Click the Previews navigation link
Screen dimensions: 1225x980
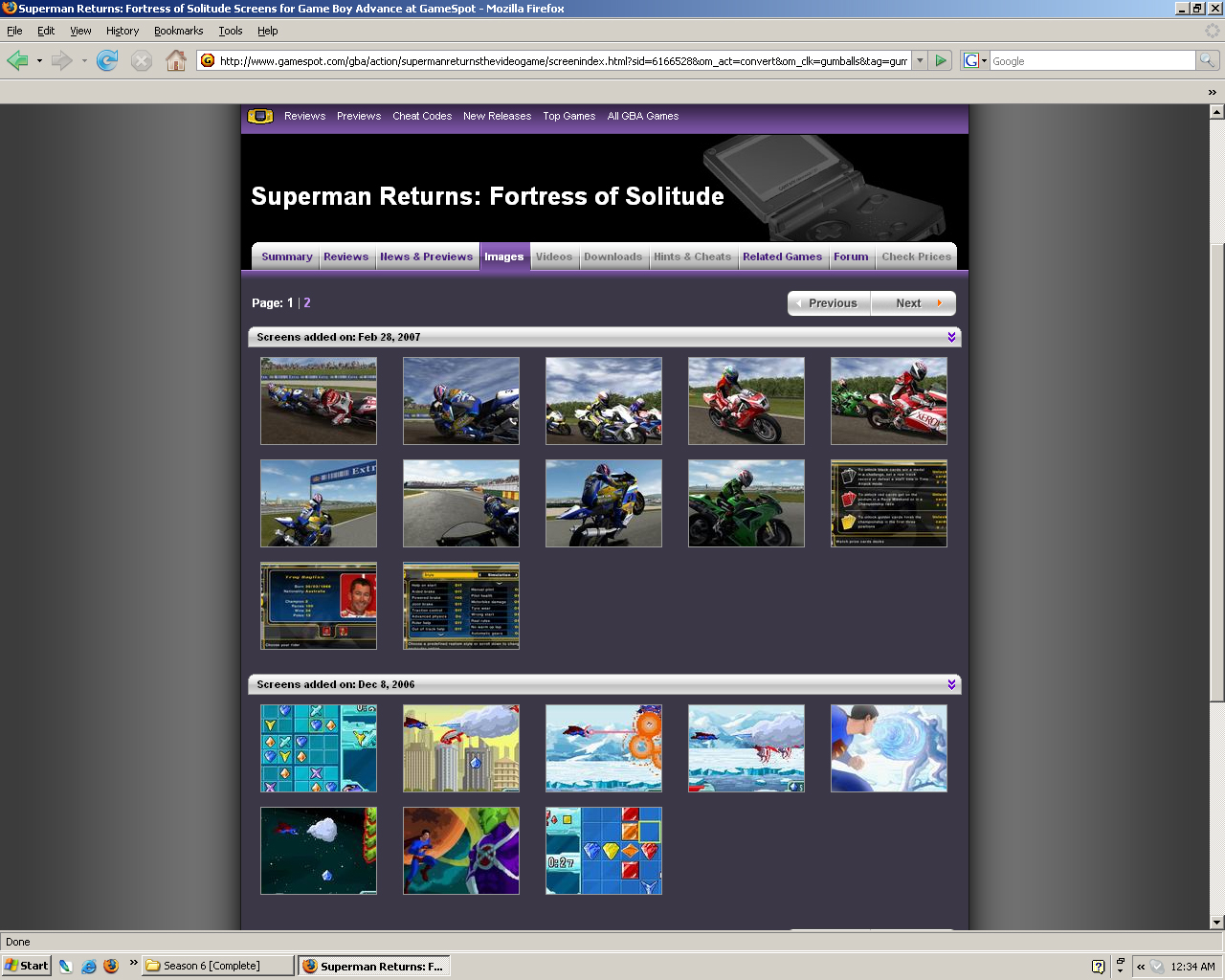tap(359, 116)
